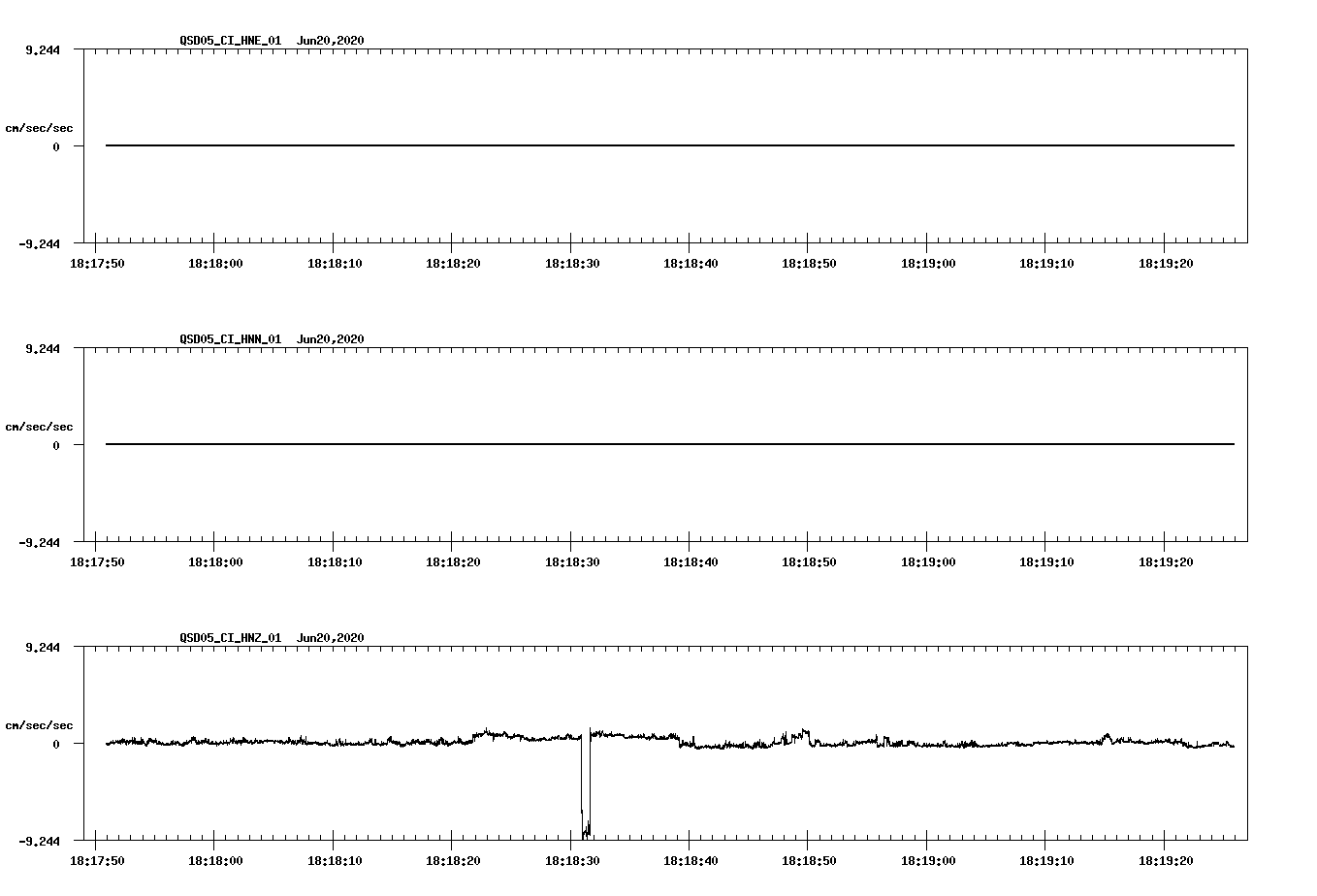
Task: Click the 18:18:00 time label under HNN plot
Action: coord(214,562)
